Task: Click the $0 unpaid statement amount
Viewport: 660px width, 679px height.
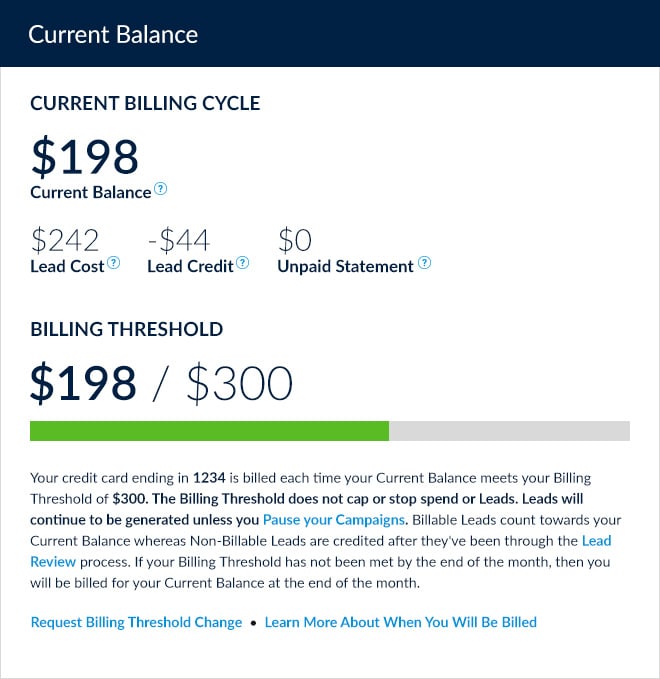Action: 295,240
